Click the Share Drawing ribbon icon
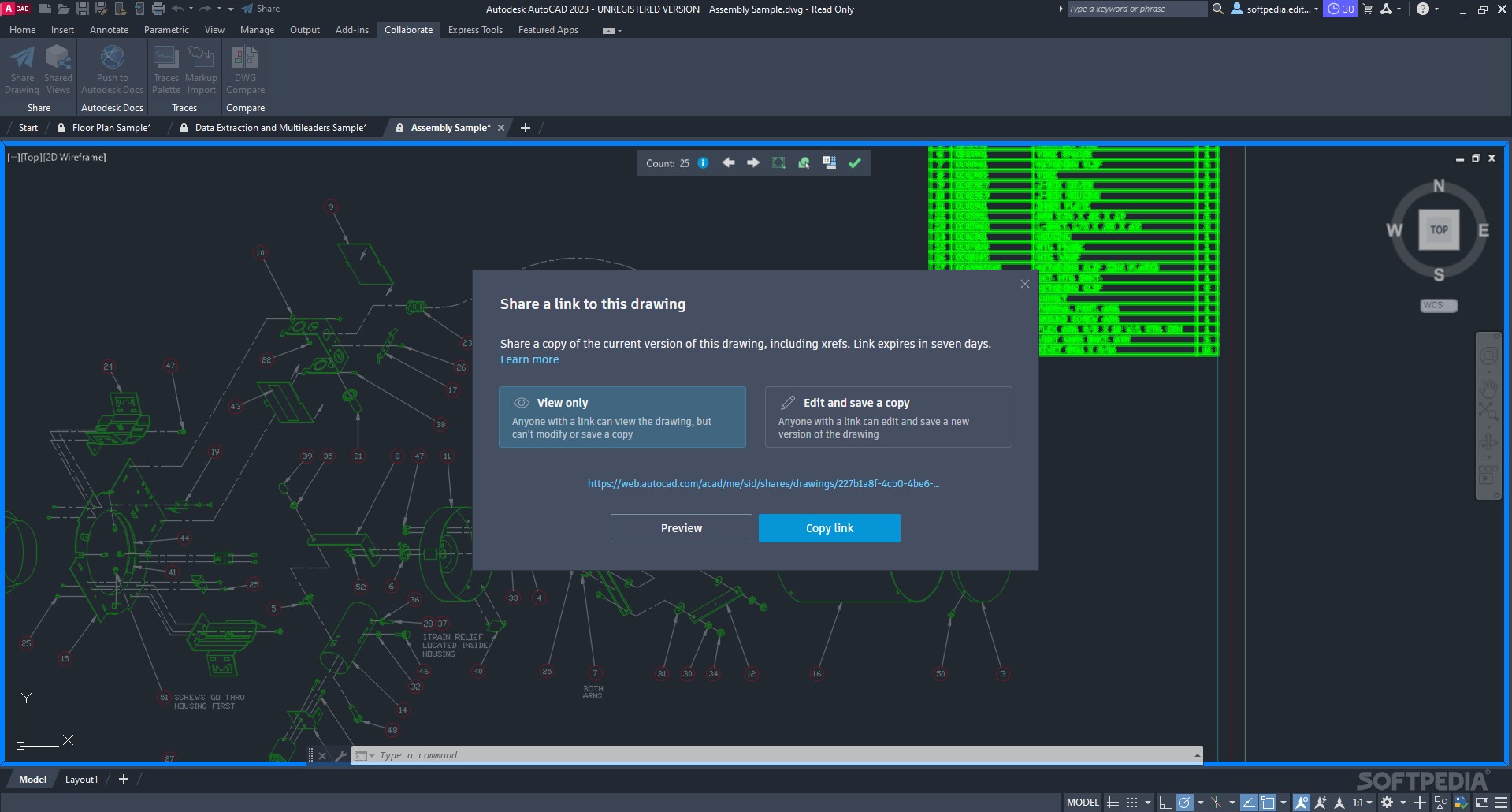This screenshot has width=1512, height=812. [x=22, y=69]
